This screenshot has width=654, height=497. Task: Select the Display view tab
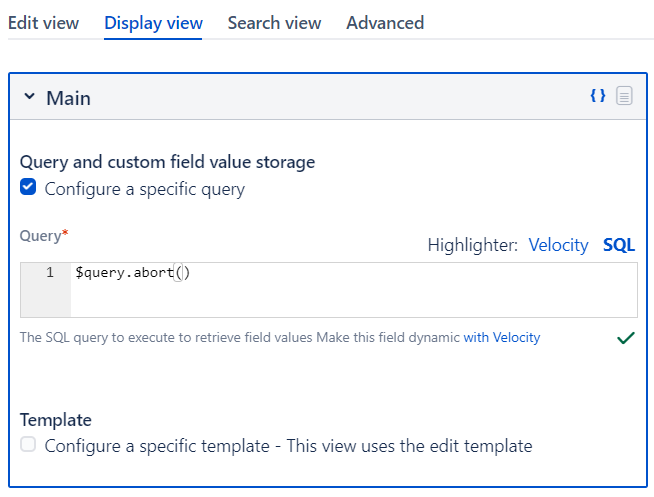pos(153,23)
